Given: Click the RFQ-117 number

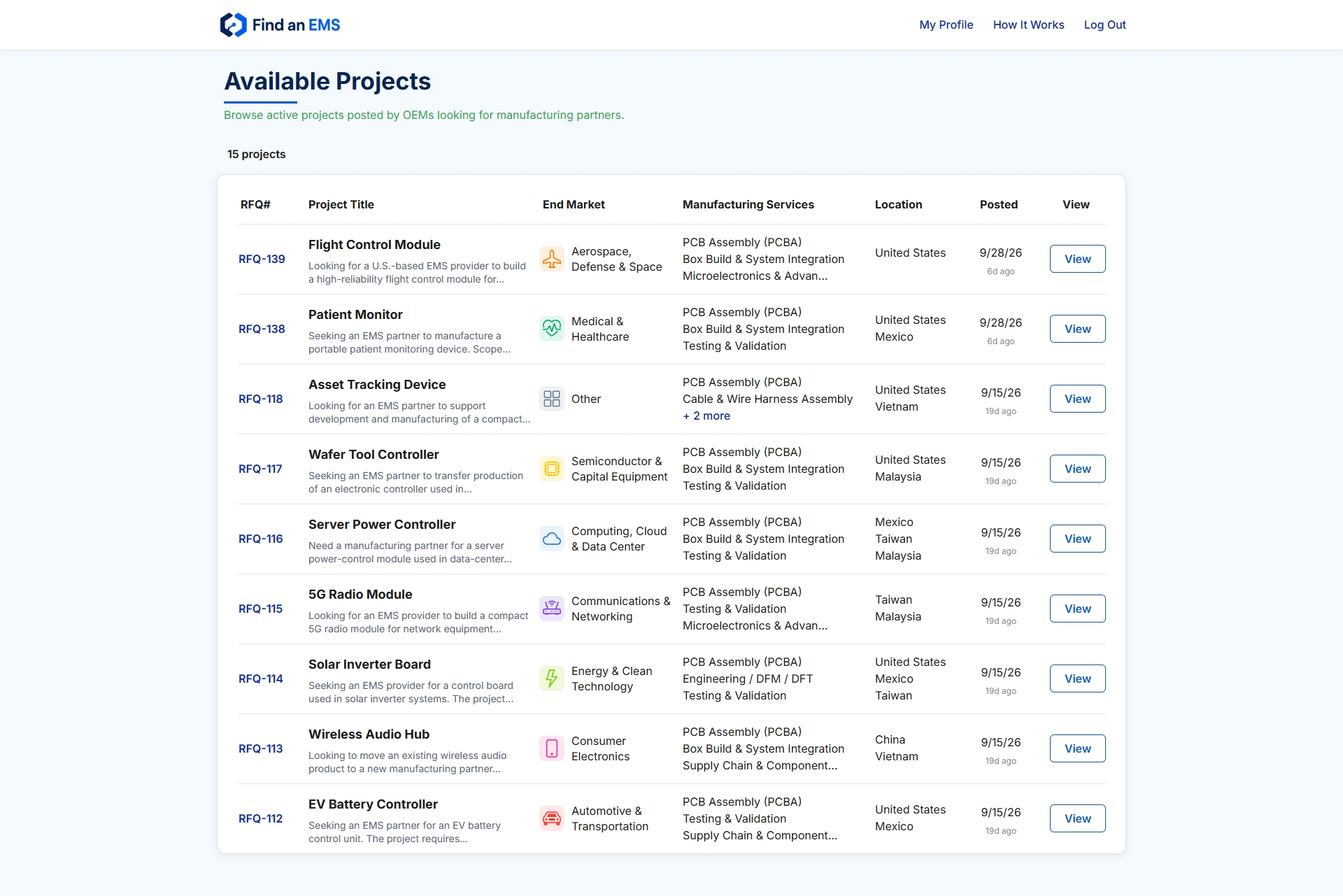Looking at the screenshot, I should pyautogui.click(x=260, y=469).
